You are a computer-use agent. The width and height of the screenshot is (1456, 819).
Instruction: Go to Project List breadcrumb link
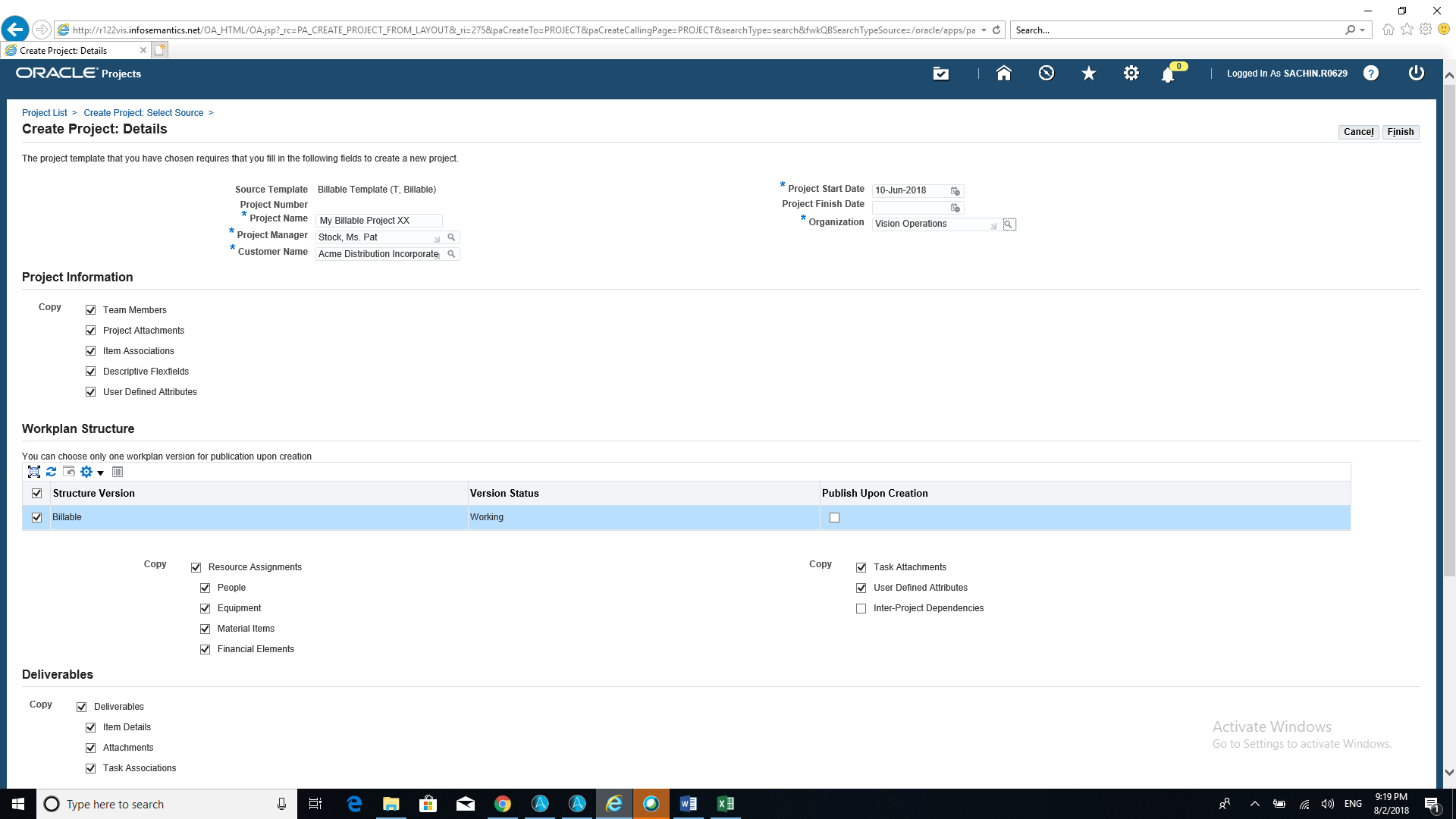pyautogui.click(x=44, y=113)
